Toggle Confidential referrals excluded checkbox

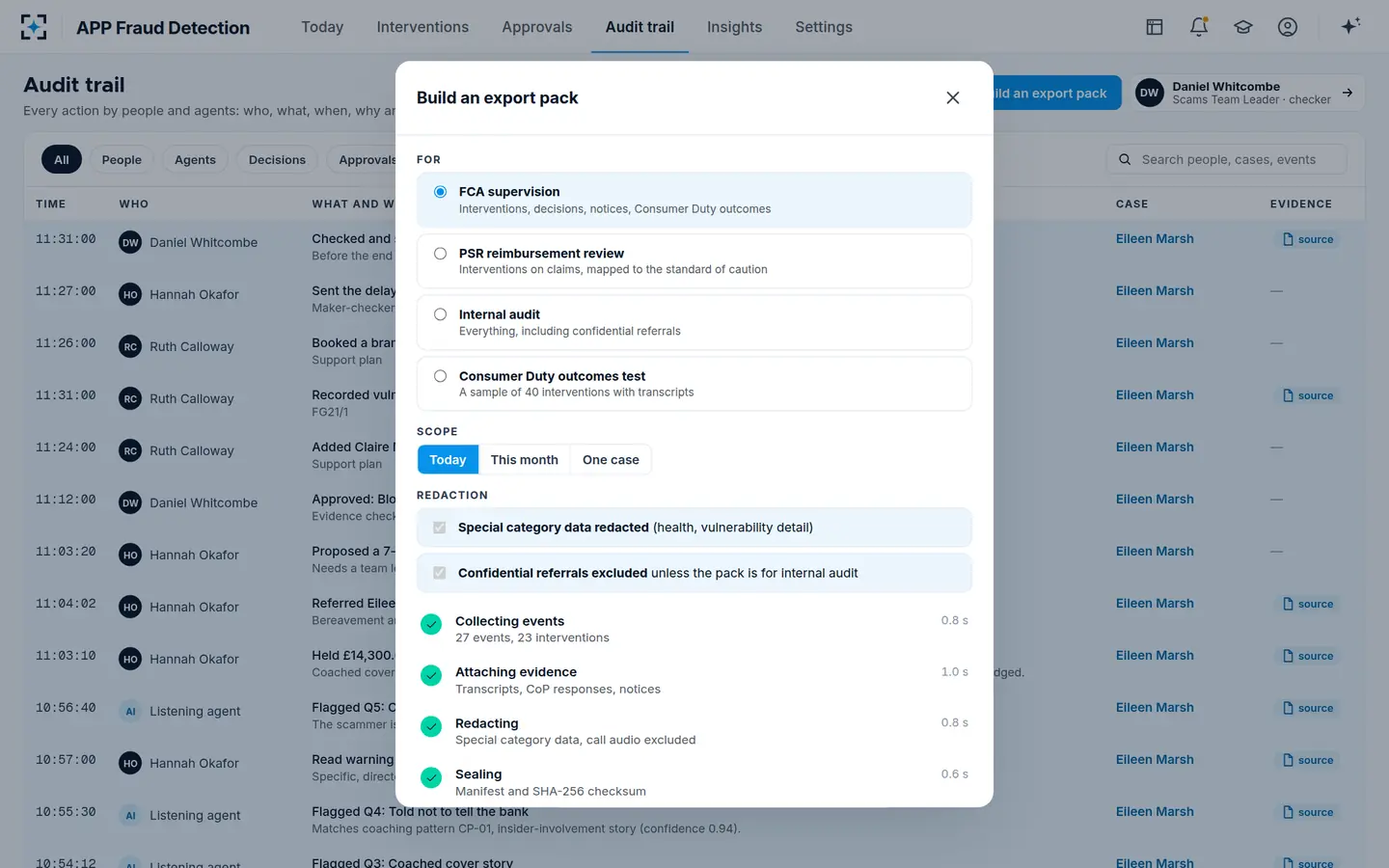440,573
